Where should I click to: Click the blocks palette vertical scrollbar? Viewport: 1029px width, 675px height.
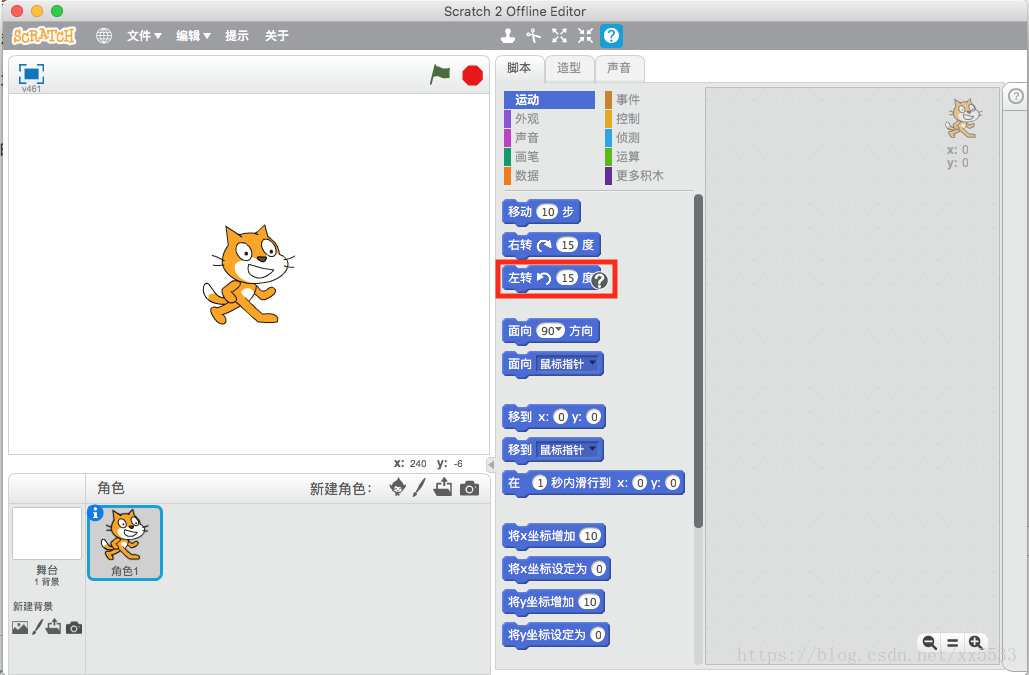click(x=698, y=361)
